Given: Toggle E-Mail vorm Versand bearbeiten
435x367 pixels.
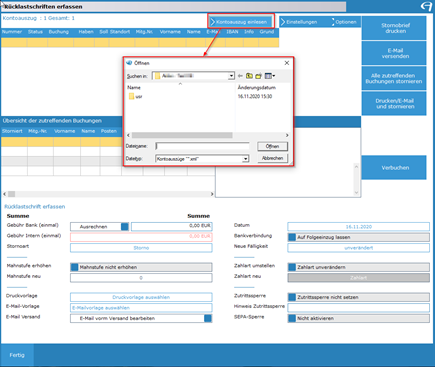Looking at the screenshot, I should click(x=208, y=318).
